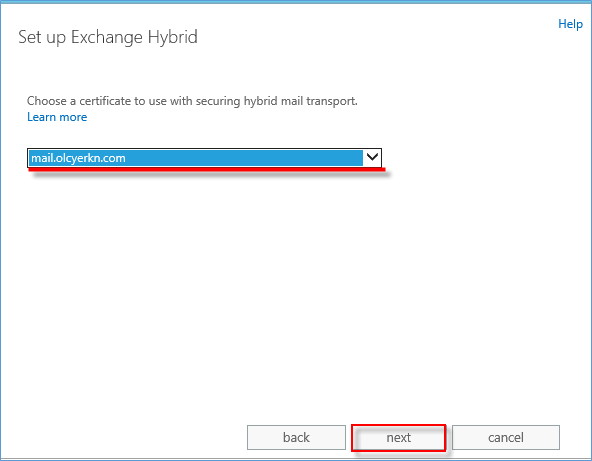
Task: Click the Choose a certificate instruction text
Action: (x=192, y=101)
